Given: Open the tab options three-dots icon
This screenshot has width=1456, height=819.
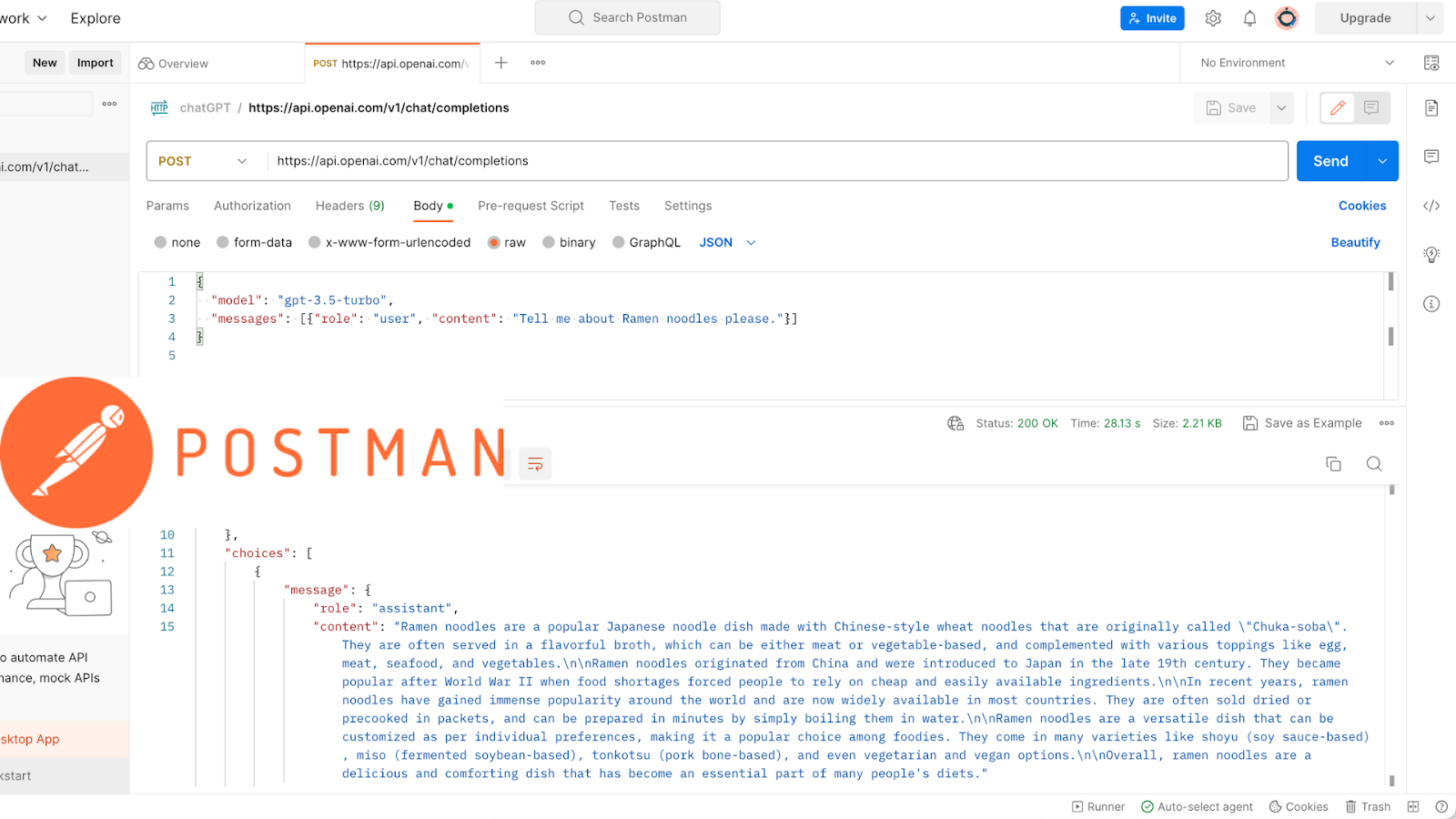Looking at the screenshot, I should tap(538, 63).
